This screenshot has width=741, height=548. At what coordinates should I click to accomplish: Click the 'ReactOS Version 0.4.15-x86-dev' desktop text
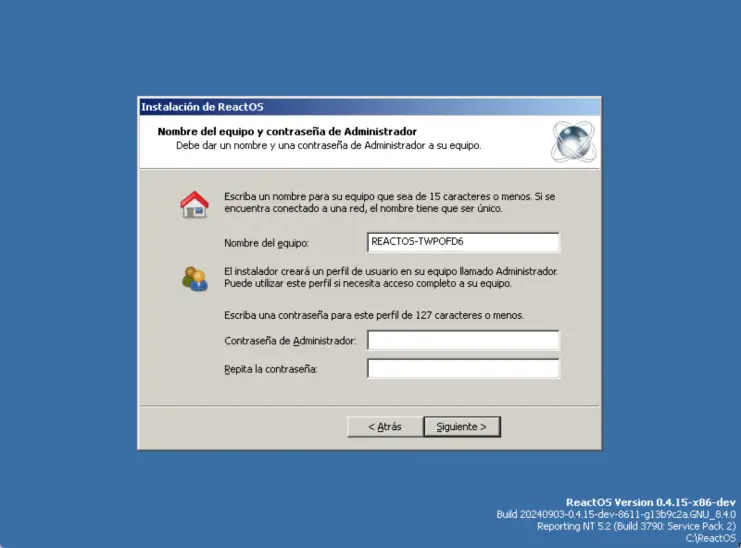point(651,502)
